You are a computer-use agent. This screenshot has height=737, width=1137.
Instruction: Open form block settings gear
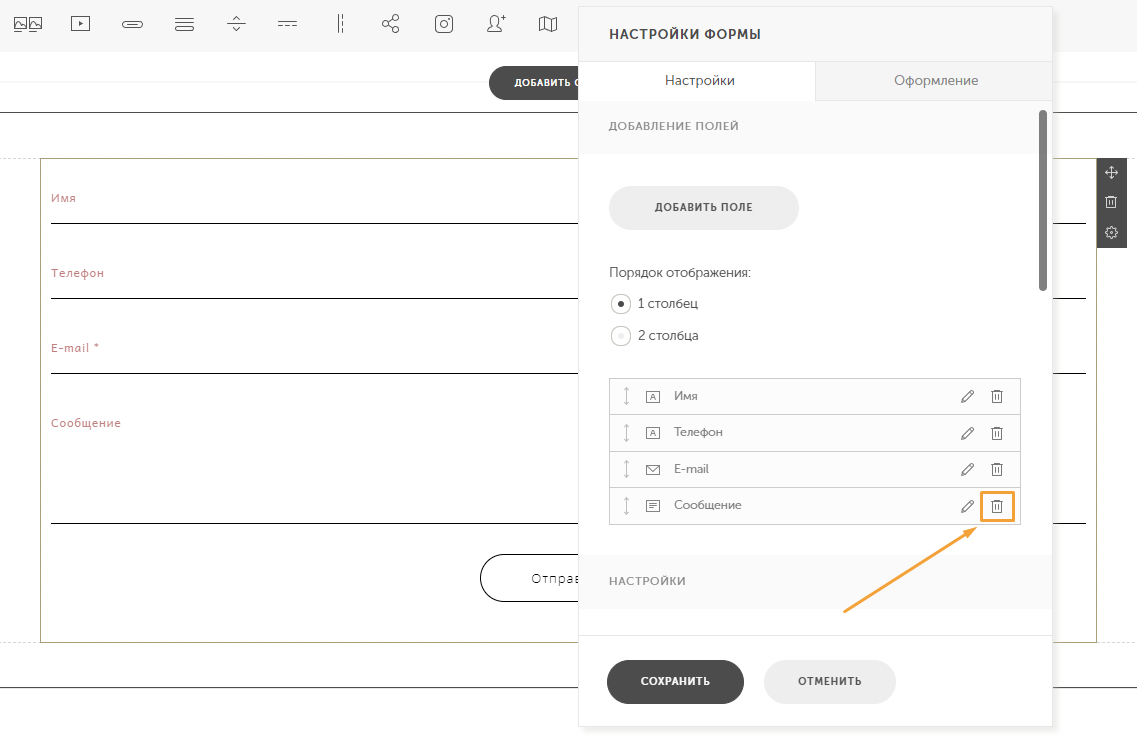coord(1111,233)
